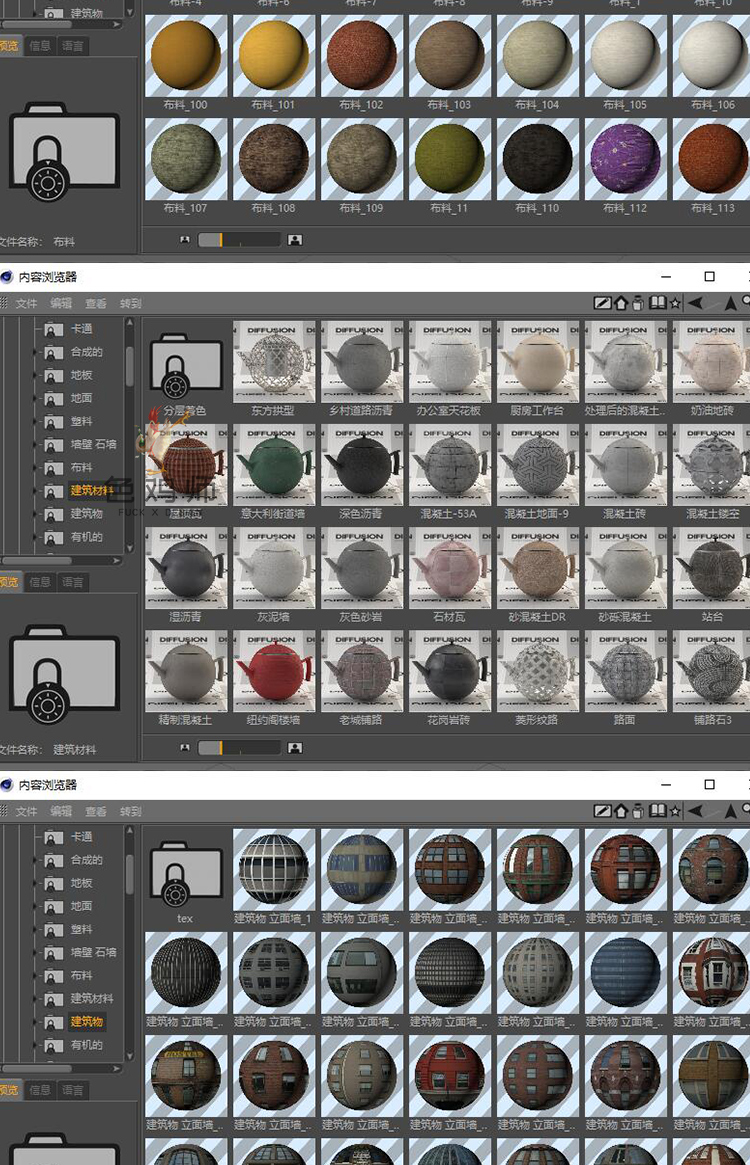The image size is (750, 1165).
Task: Expand the 地面 folder in 建筑物 window tree
Action: point(35,906)
